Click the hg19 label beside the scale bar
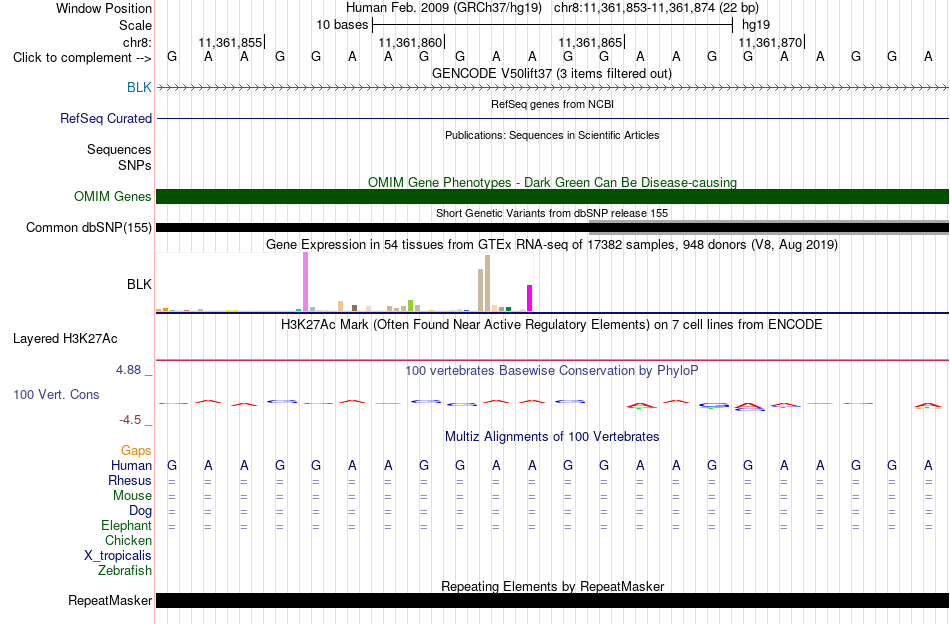 756,25
